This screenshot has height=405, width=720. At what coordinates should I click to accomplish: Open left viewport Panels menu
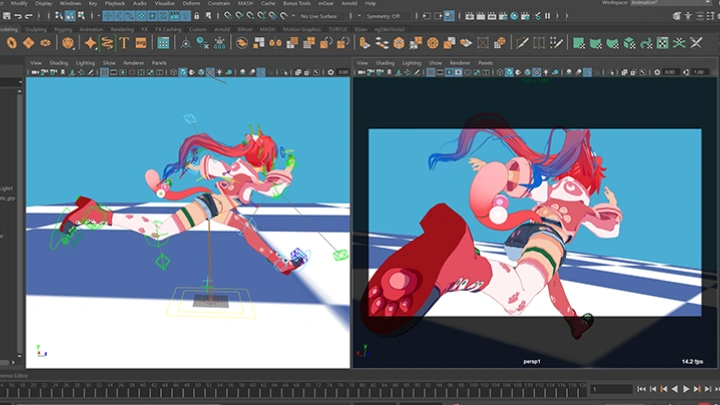[159, 63]
